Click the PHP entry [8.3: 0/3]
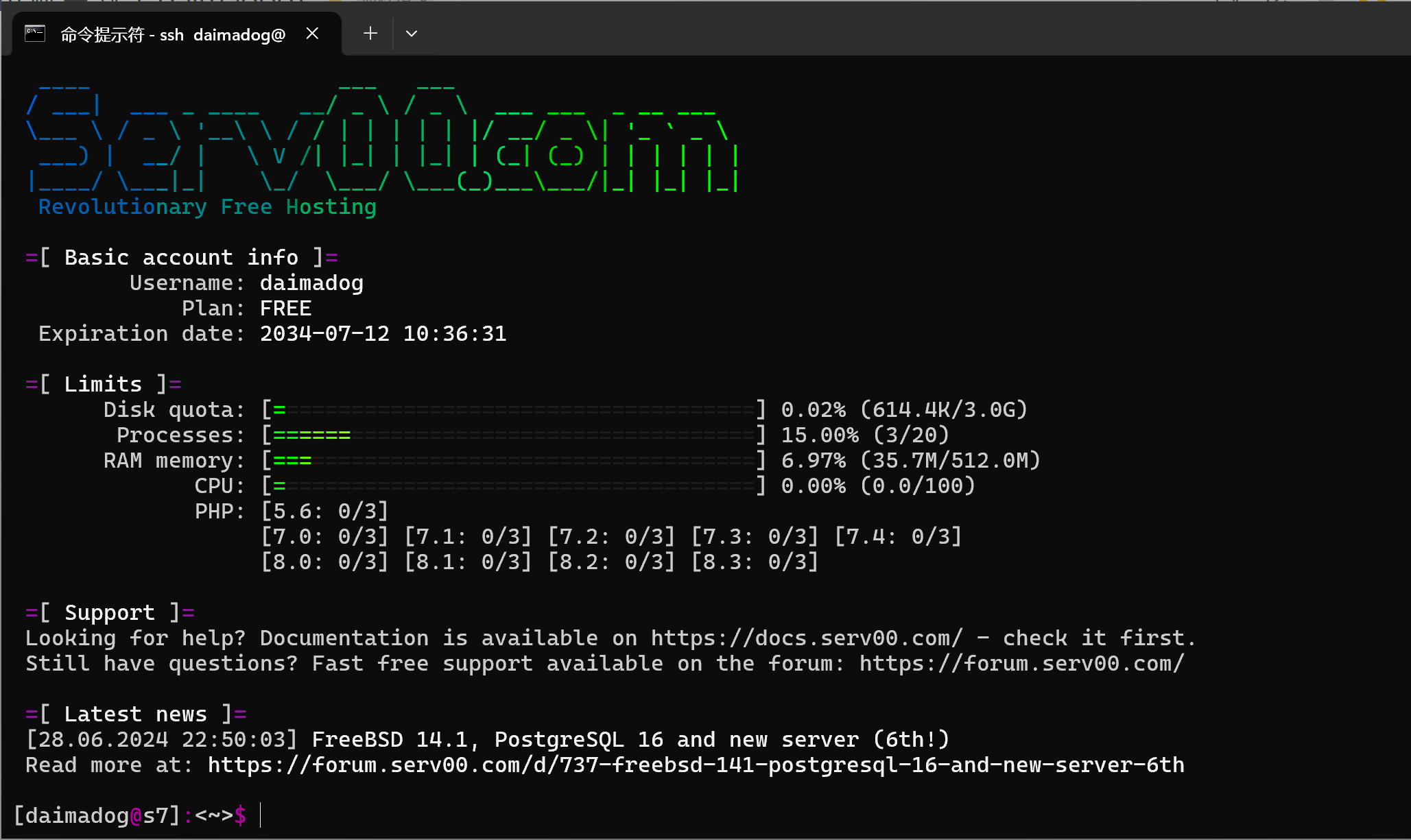 pyautogui.click(x=755, y=562)
